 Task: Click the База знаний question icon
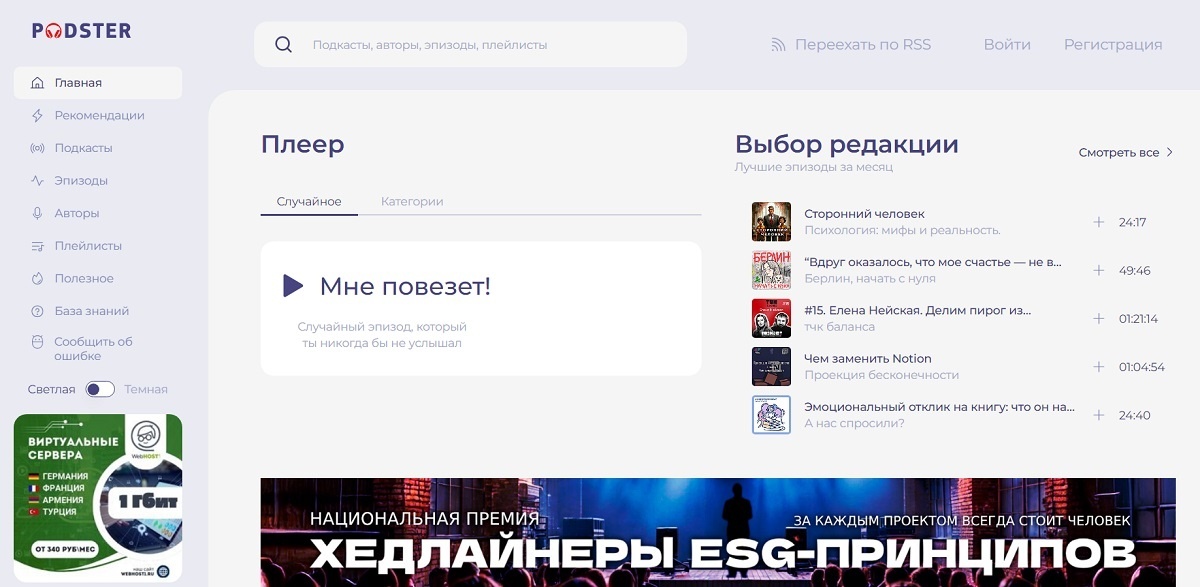[x=38, y=311]
